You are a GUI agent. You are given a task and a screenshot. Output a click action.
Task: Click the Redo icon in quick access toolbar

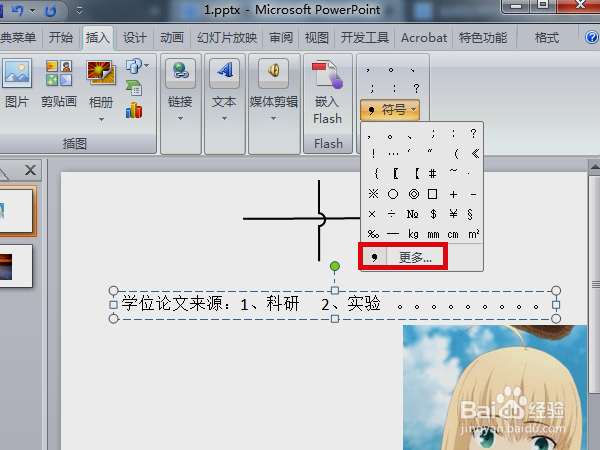coord(50,10)
